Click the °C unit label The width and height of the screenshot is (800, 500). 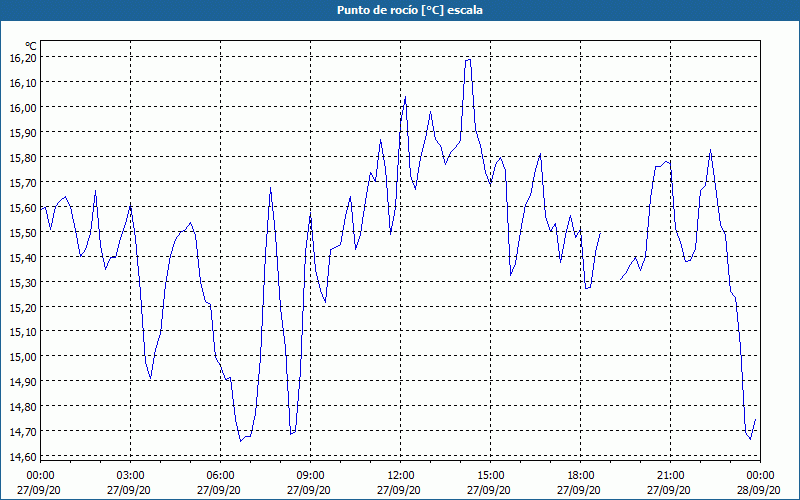[x=31, y=46]
